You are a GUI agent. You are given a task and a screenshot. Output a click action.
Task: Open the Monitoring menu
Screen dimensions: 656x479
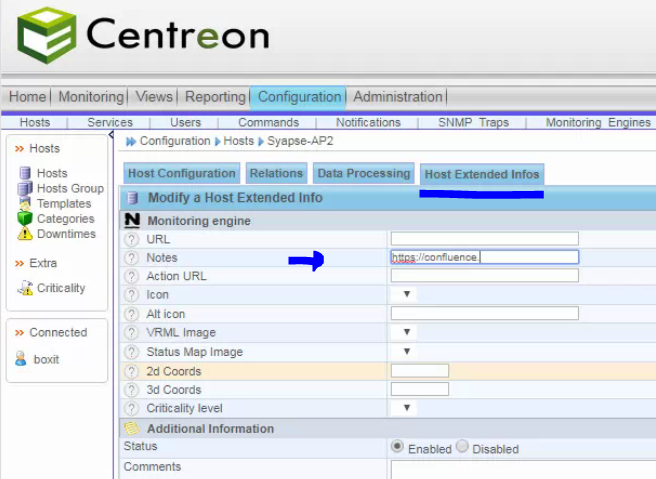90,97
